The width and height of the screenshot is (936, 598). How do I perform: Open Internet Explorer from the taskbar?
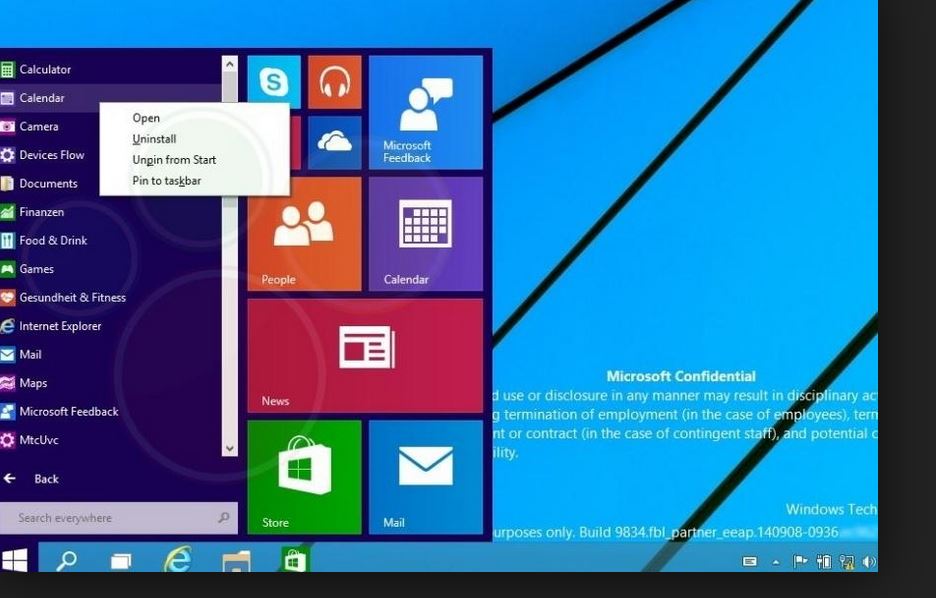pyautogui.click(x=178, y=560)
